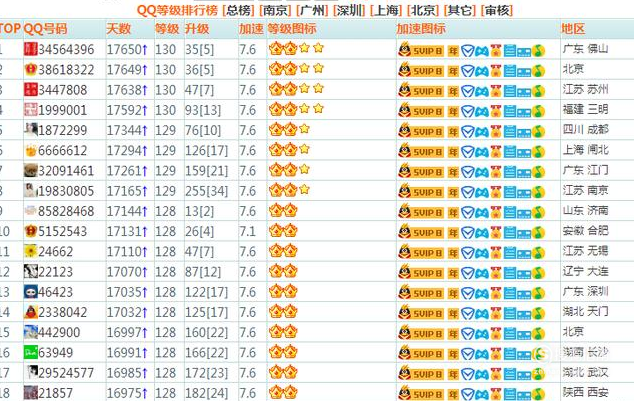634x401 pixels.
Task: Click the 加速 column header
Action: click(x=251, y=29)
